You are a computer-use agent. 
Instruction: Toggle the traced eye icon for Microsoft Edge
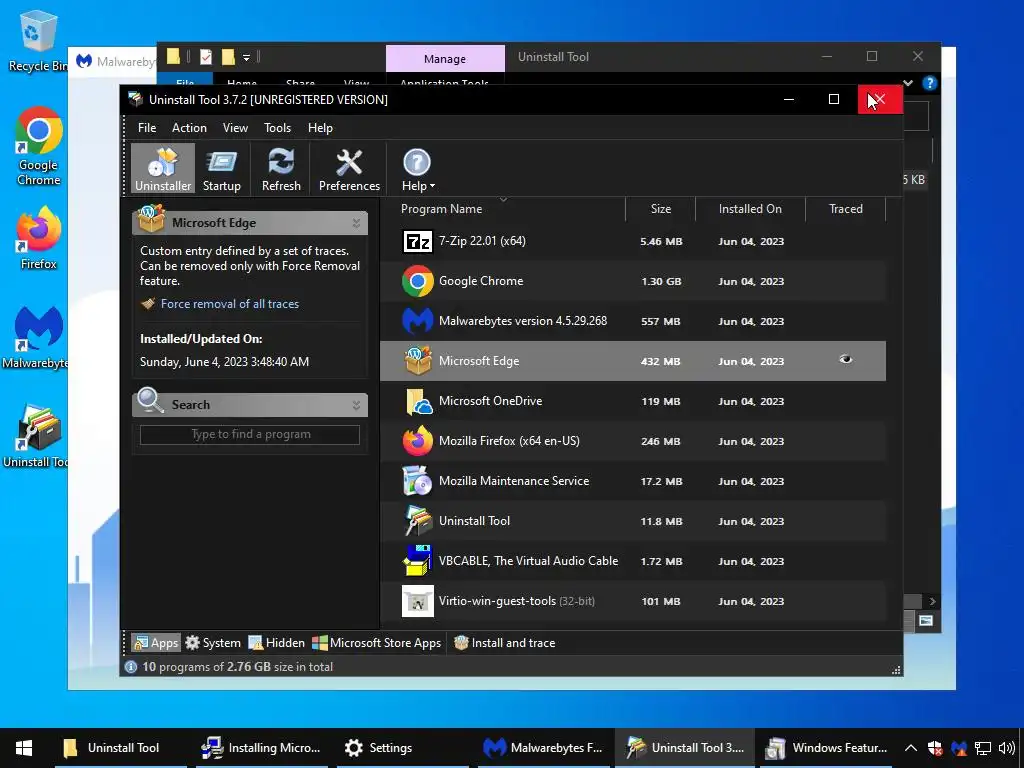(846, 360)
